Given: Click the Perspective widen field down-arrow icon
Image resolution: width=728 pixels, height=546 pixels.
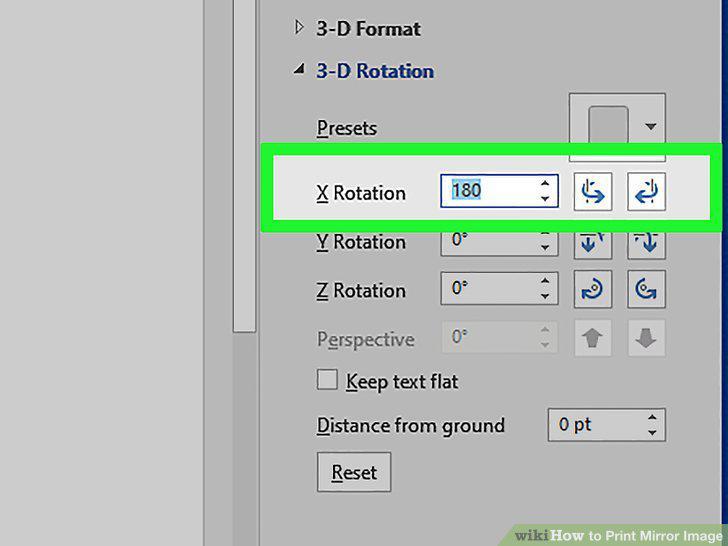Looking at the screenshot, I should point(646,338).
